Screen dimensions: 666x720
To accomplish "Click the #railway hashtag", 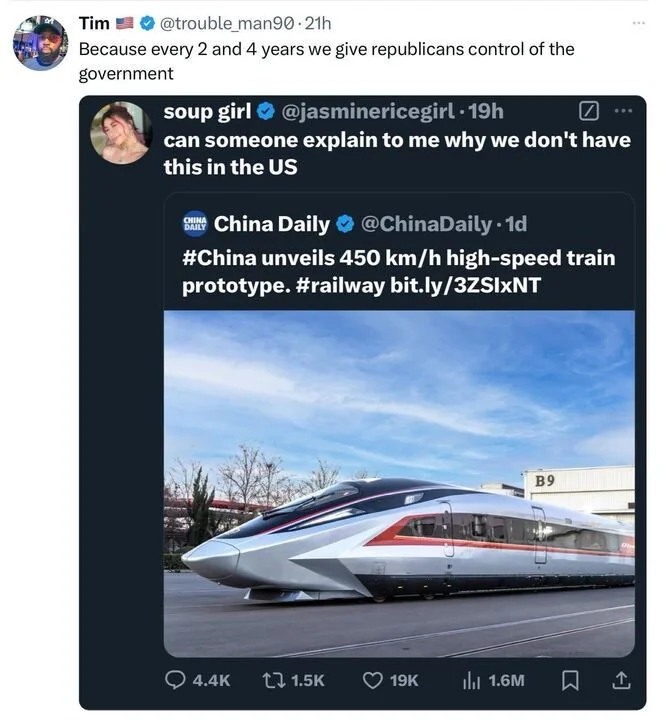I will tap(340, 285).
